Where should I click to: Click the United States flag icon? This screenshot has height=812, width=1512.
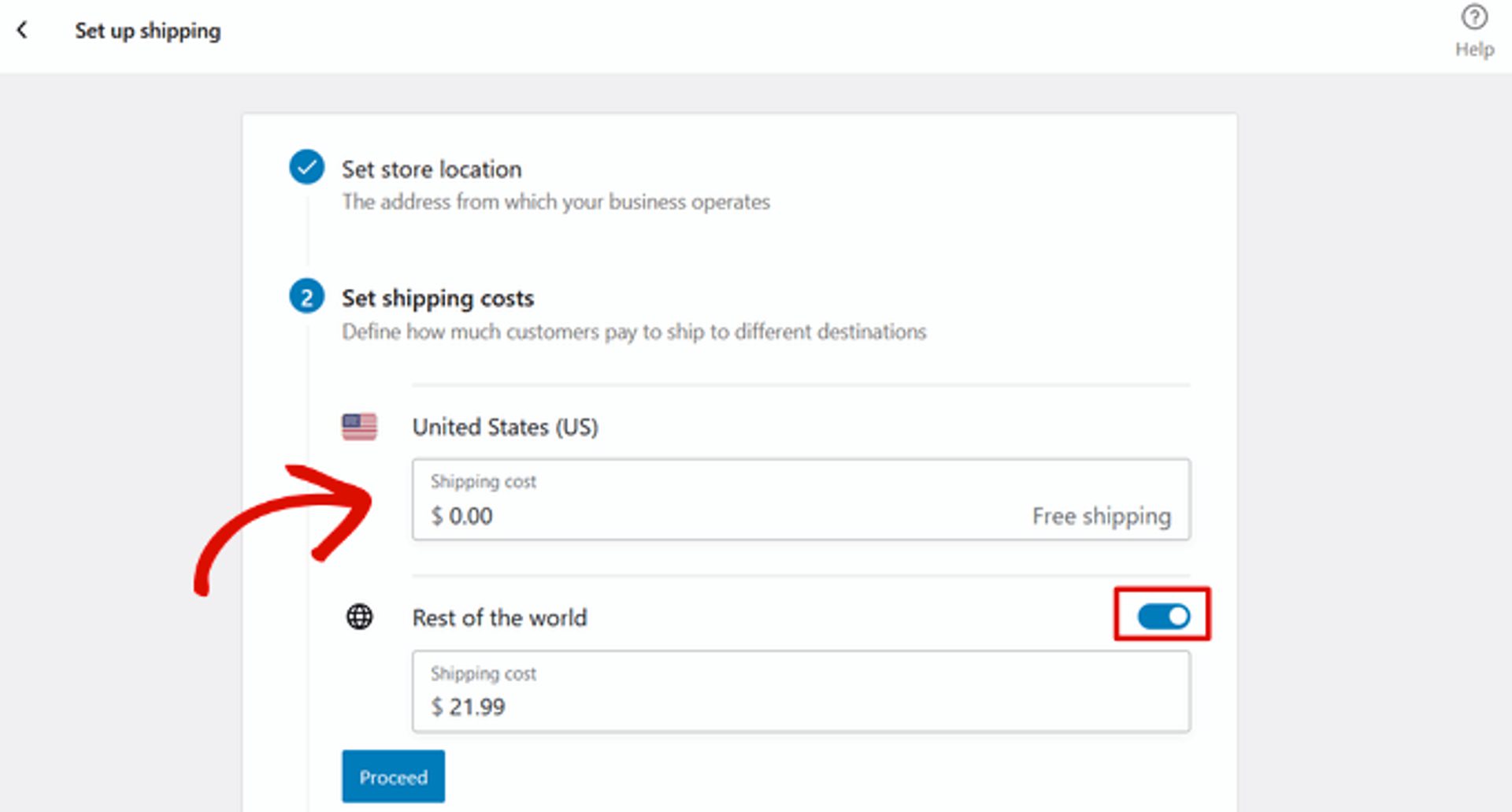(359, 427)
